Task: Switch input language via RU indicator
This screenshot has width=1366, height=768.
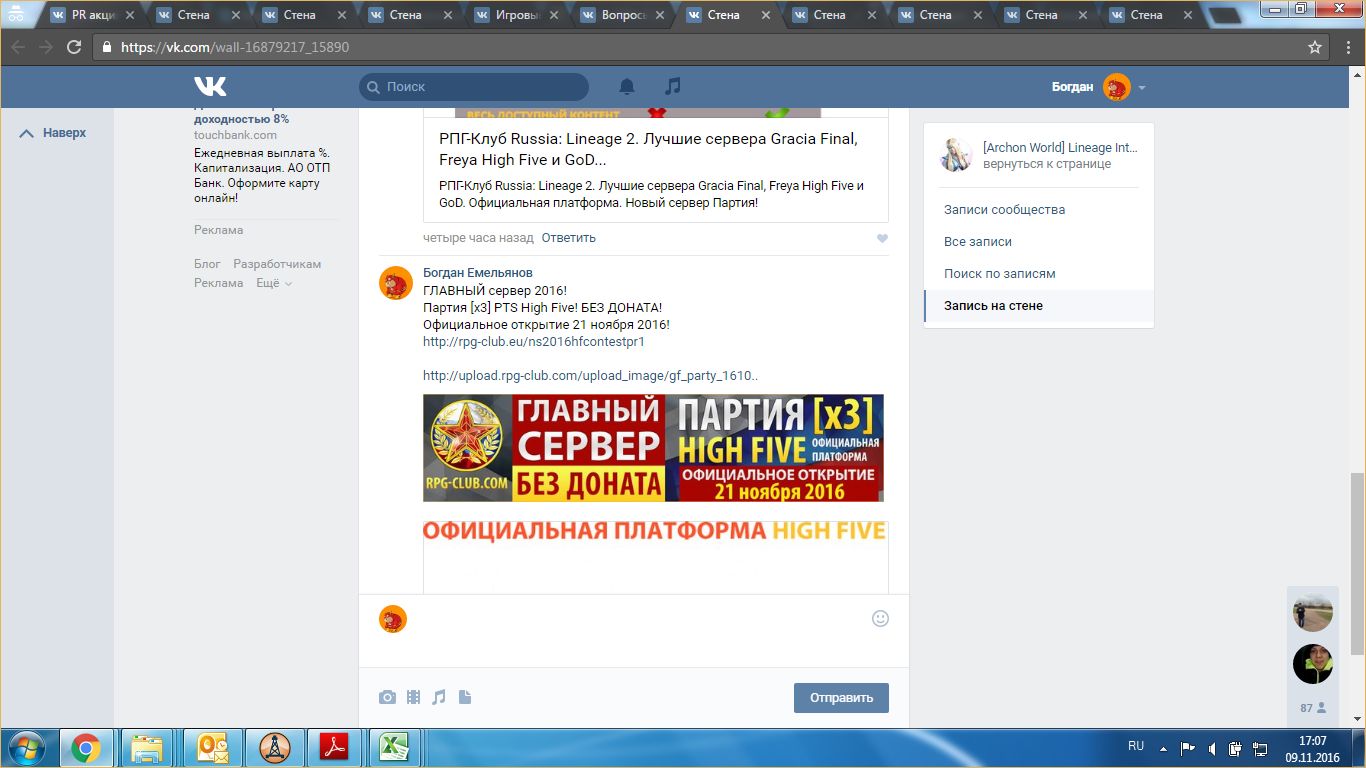Action: 1136,746
